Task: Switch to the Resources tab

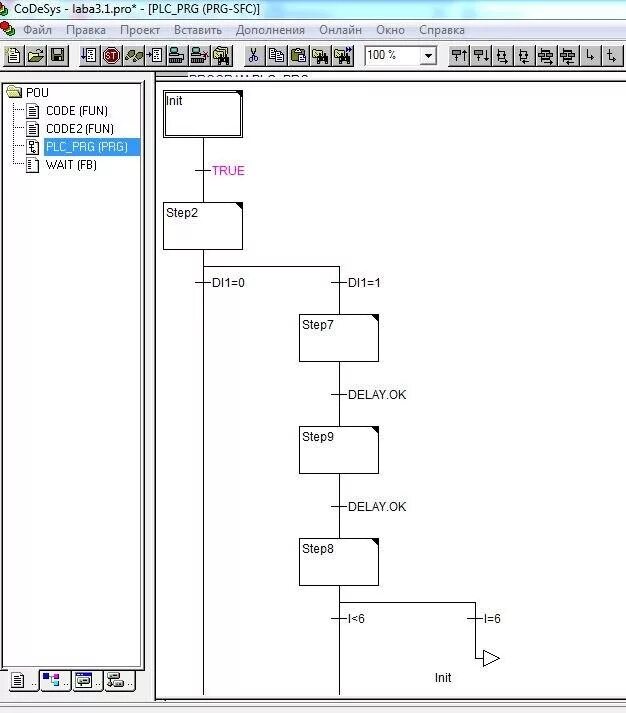Action: pyautogui.click(x=120, y=681)
